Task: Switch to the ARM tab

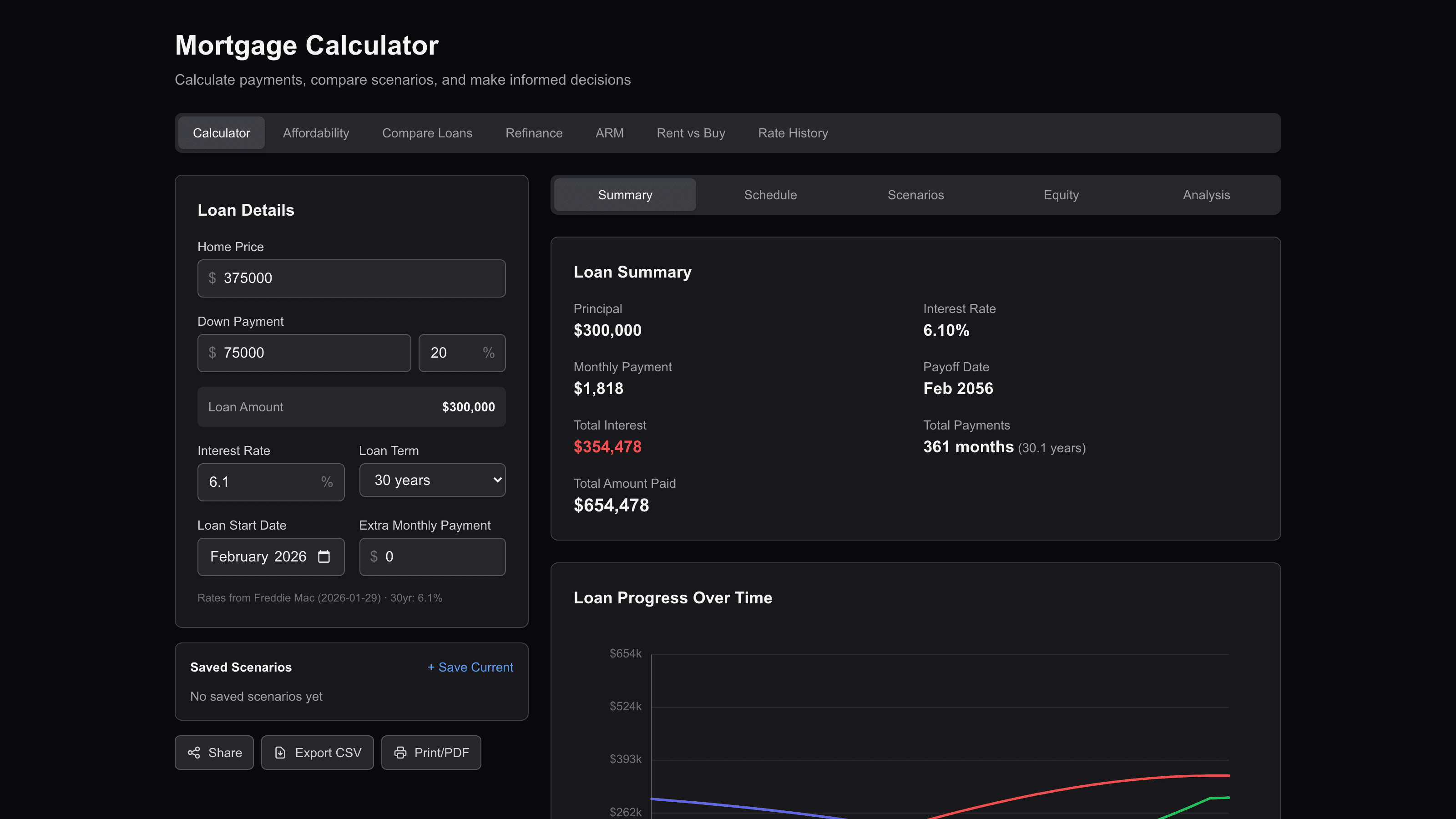Action: coord(609,133)
